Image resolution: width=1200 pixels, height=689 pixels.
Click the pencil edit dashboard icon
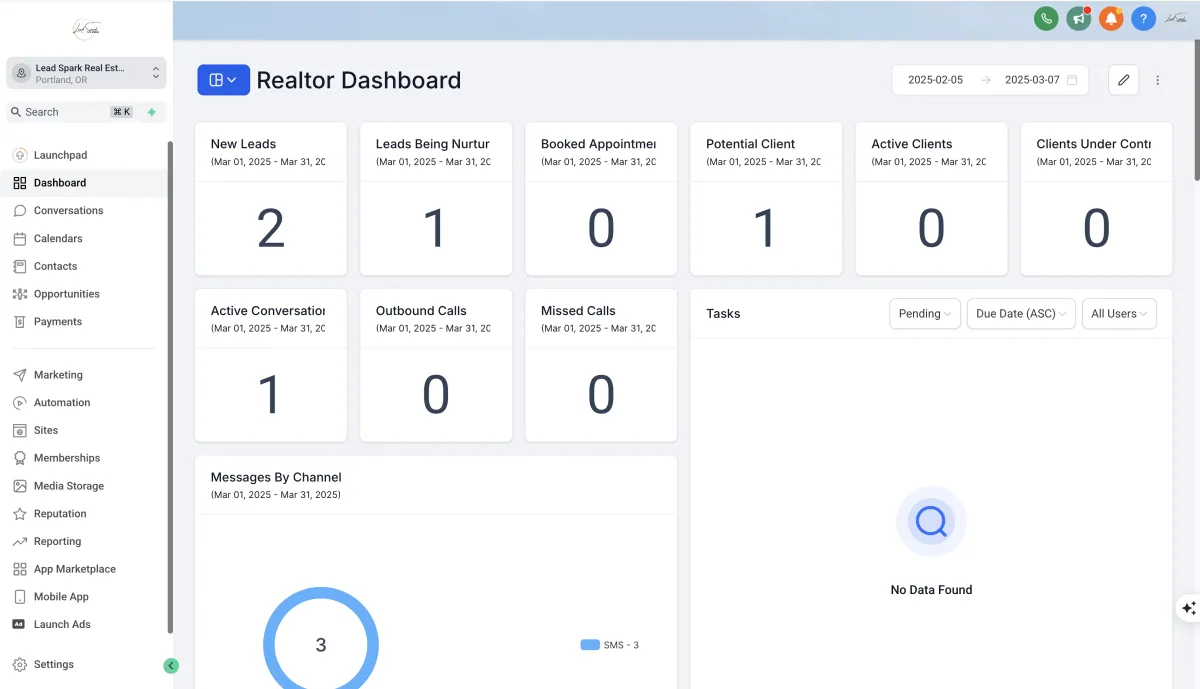[x=1123, y=80]
